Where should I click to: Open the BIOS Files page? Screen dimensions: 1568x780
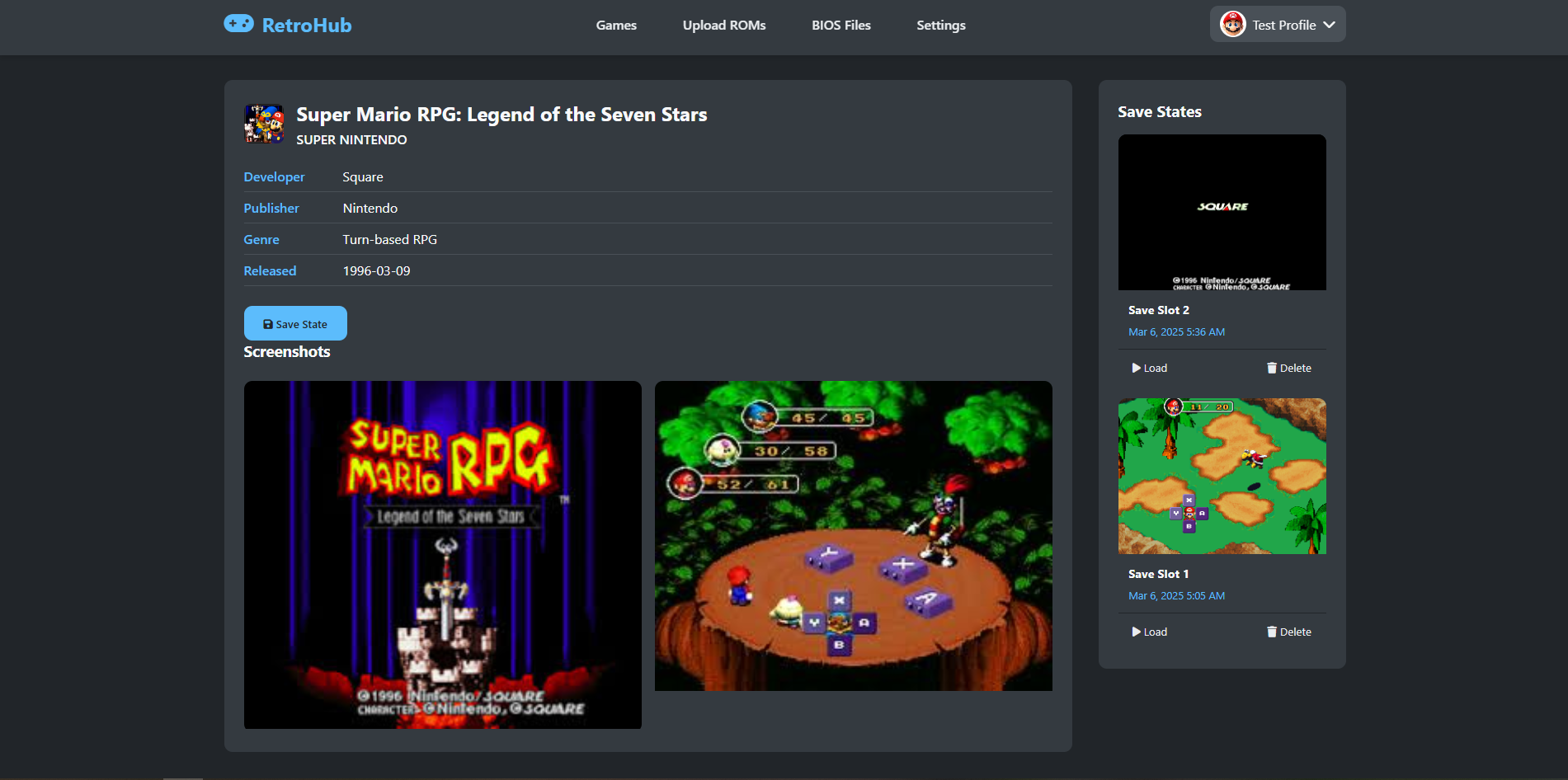tap(841, 26)
